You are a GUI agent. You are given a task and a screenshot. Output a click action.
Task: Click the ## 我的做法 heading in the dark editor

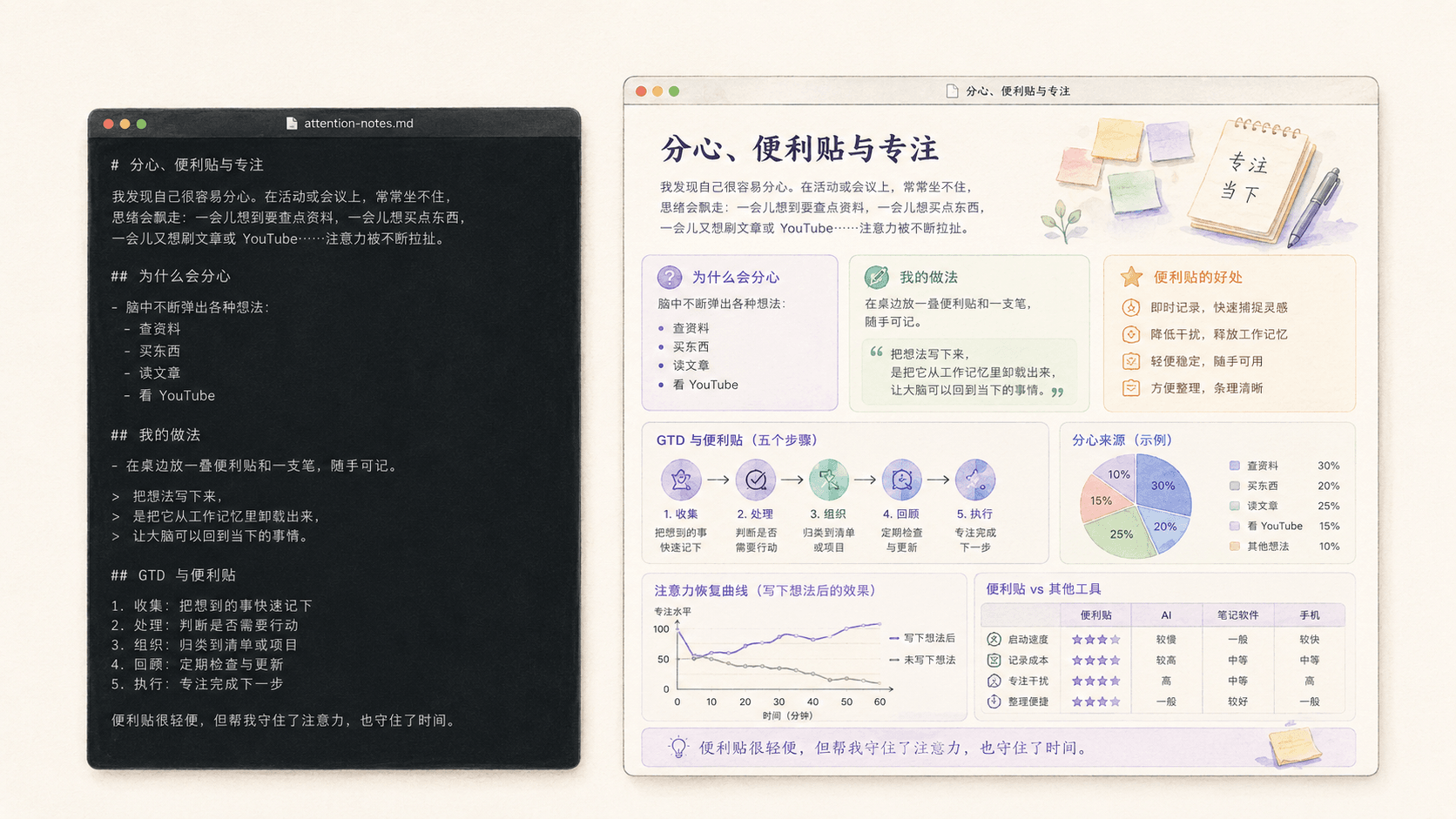[156, 434]
